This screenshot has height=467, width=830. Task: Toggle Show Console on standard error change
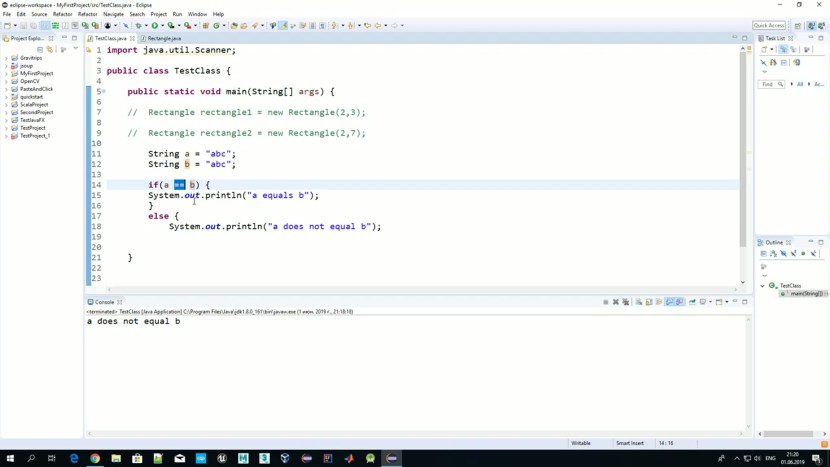pos(680,302)
